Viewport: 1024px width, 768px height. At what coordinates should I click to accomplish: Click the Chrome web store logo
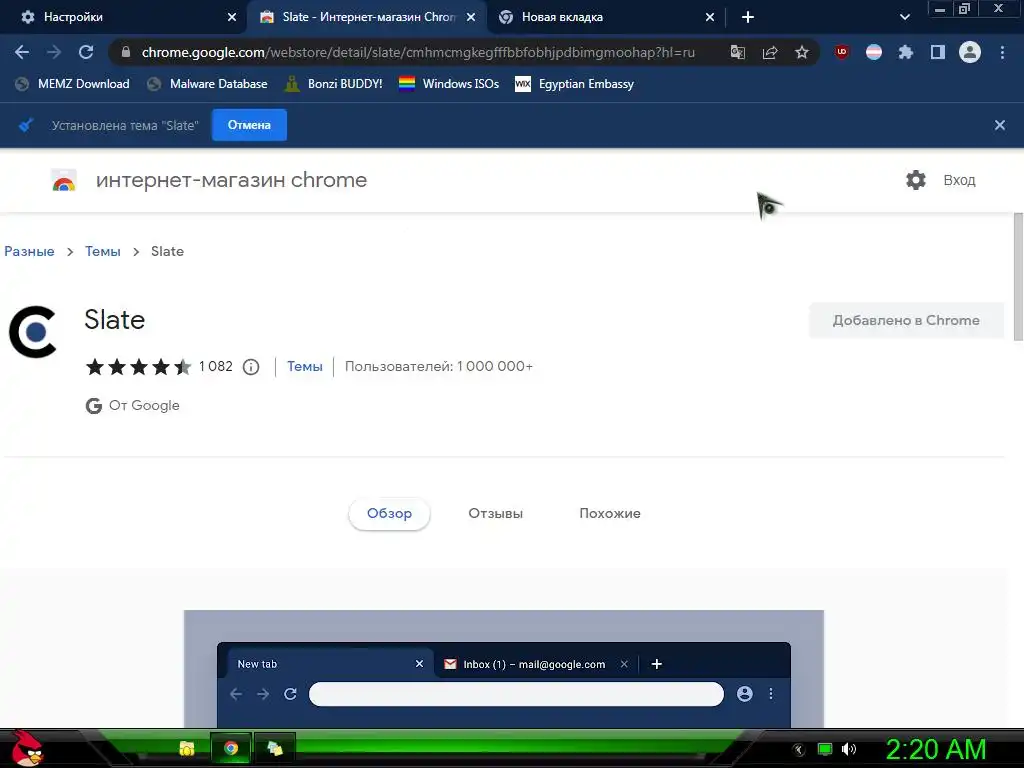64,181
